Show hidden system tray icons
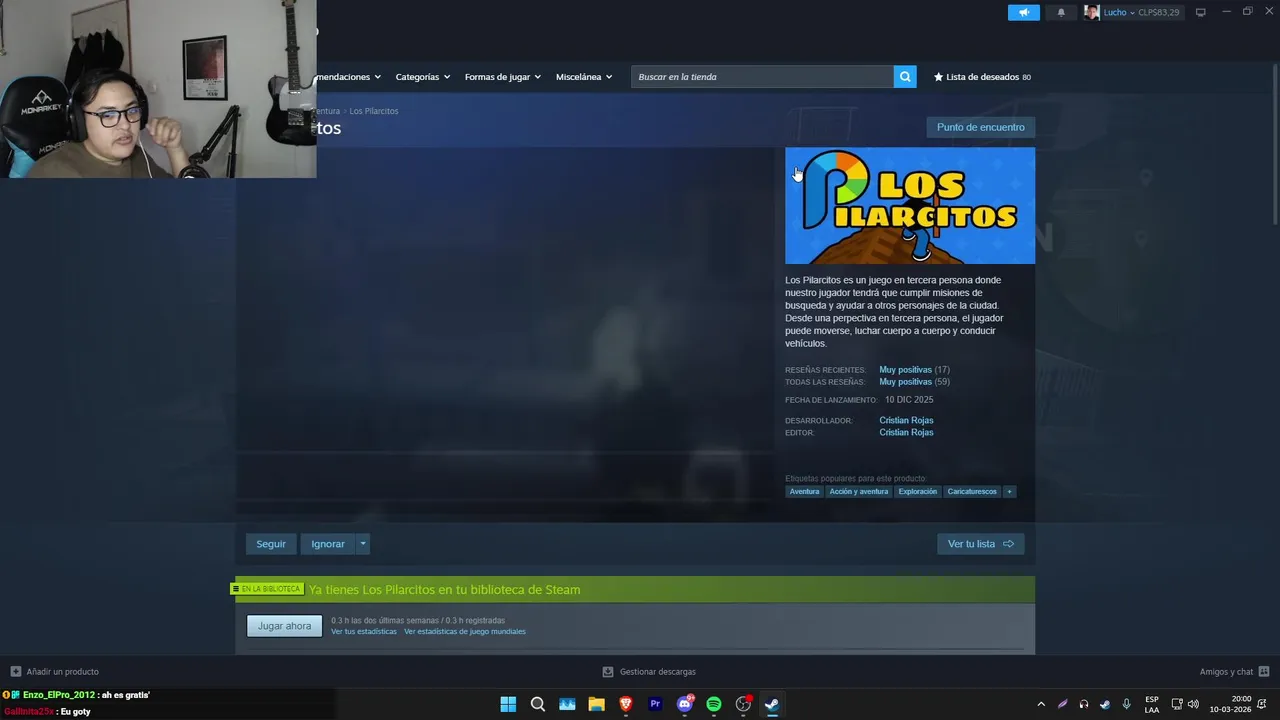Viewport: 1280px width, 720px height. coord(1041,704)
